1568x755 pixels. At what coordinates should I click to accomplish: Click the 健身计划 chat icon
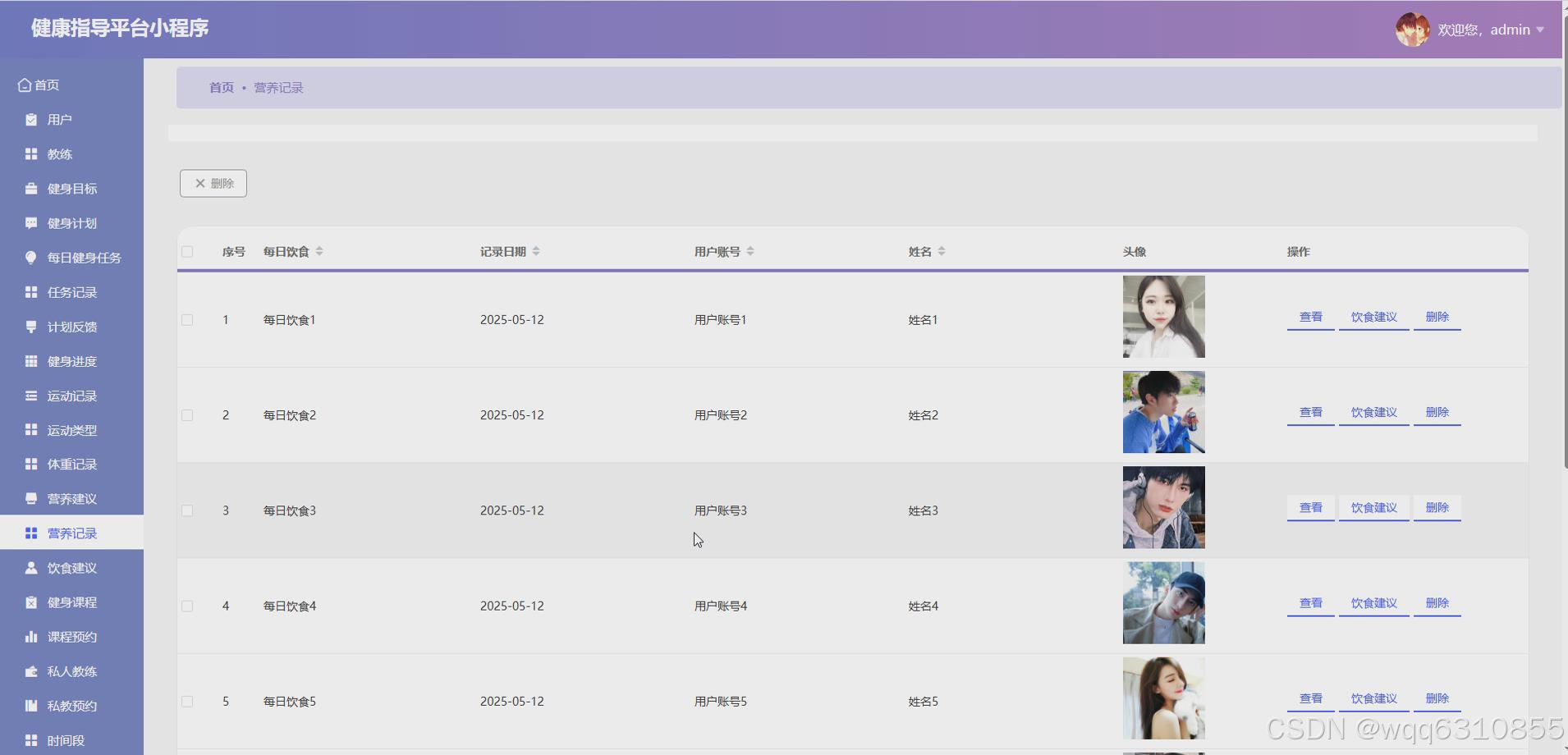coord(31,223)
